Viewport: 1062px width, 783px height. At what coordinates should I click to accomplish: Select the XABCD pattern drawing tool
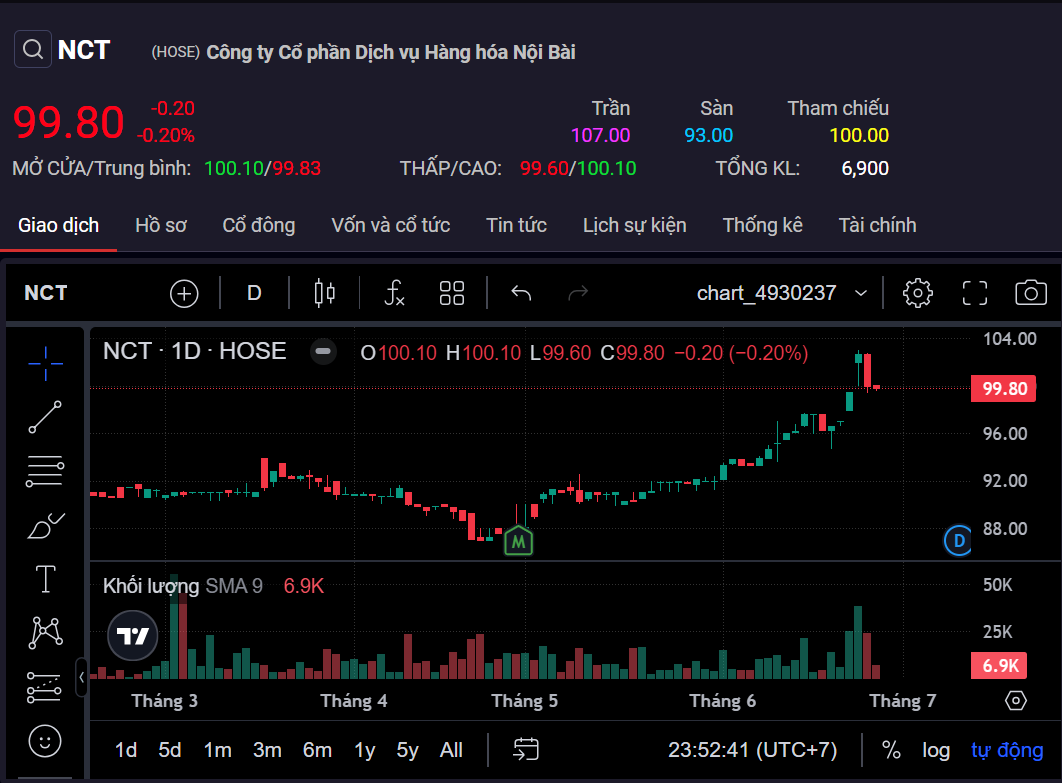click(x=44, y=632)
